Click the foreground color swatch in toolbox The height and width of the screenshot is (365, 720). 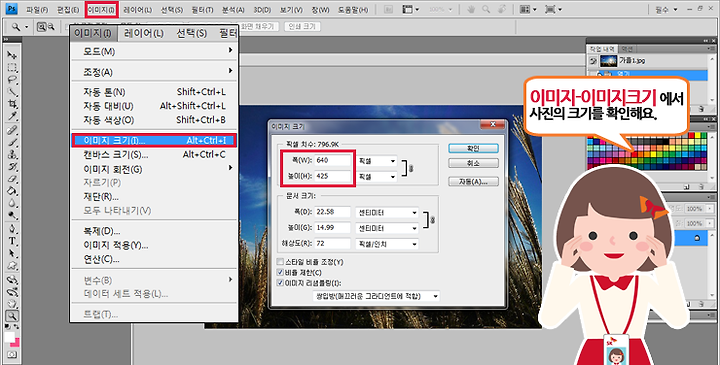coord(9,337)
